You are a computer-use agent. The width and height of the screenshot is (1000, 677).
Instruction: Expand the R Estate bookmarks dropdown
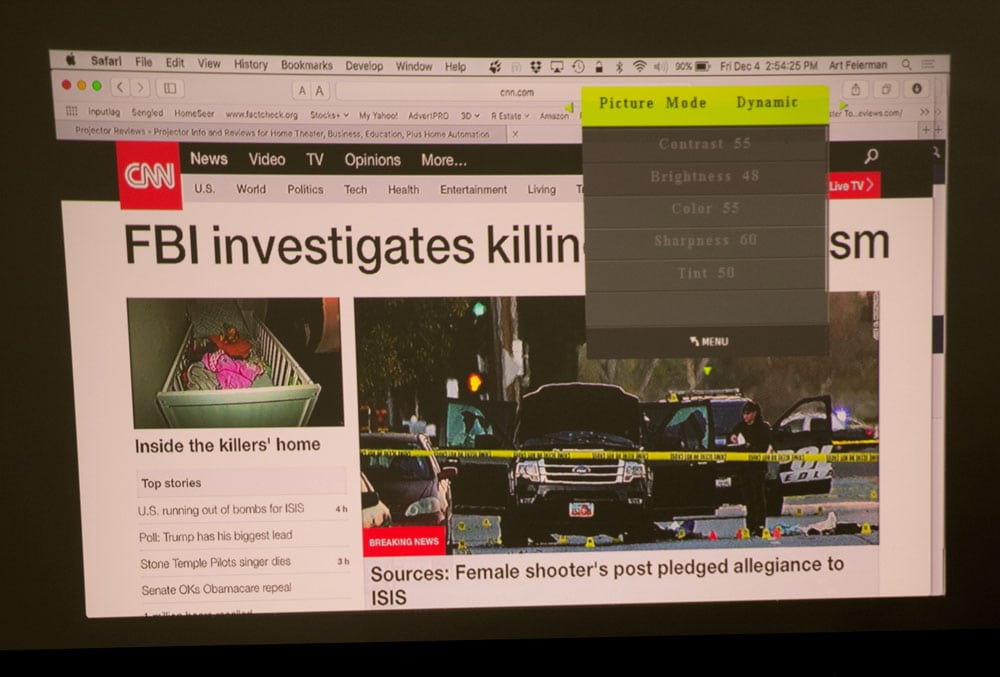509,116
